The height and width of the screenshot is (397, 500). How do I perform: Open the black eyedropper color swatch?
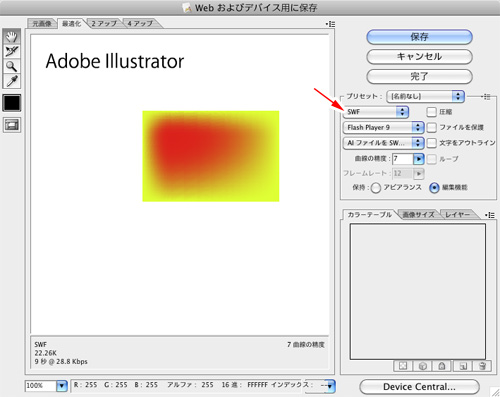pos(12,103)
